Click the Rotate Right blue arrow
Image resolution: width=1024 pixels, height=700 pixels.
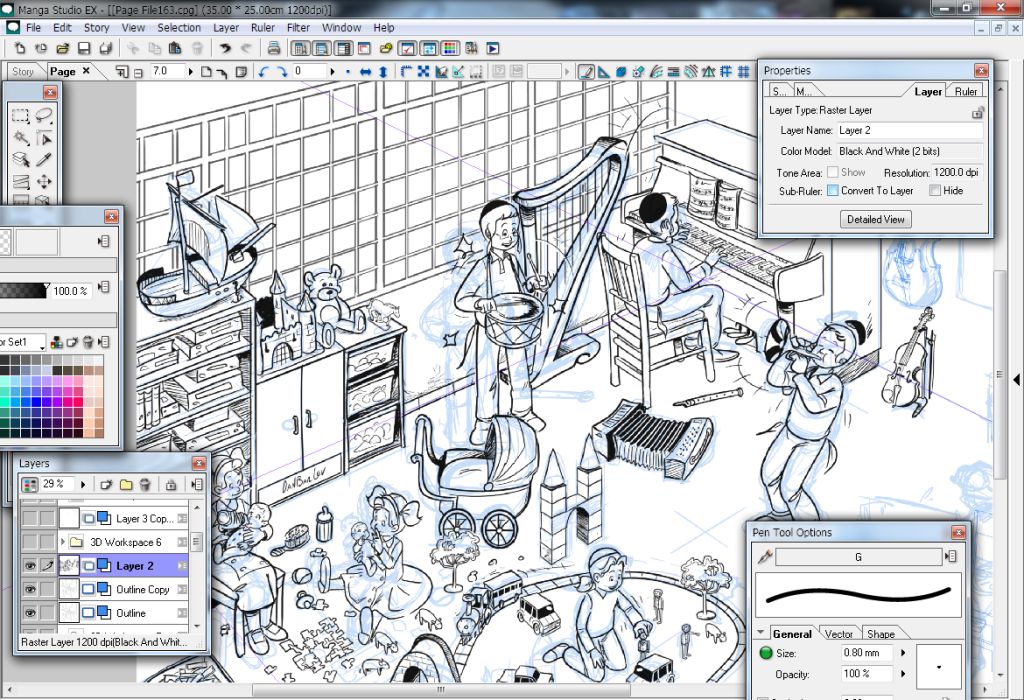[281, 71]
